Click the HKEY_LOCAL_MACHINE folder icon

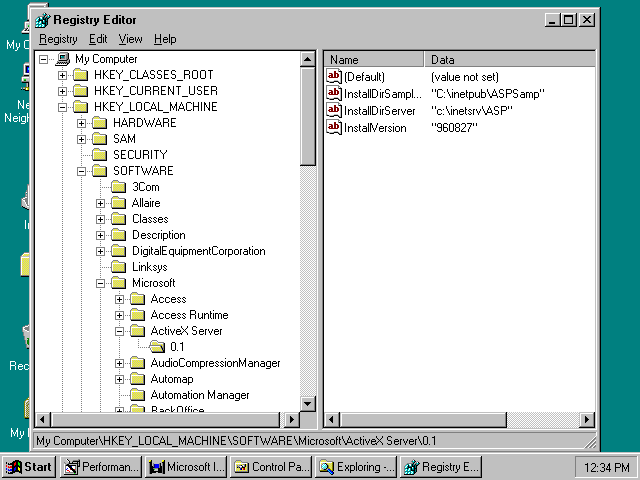[80, 107]
